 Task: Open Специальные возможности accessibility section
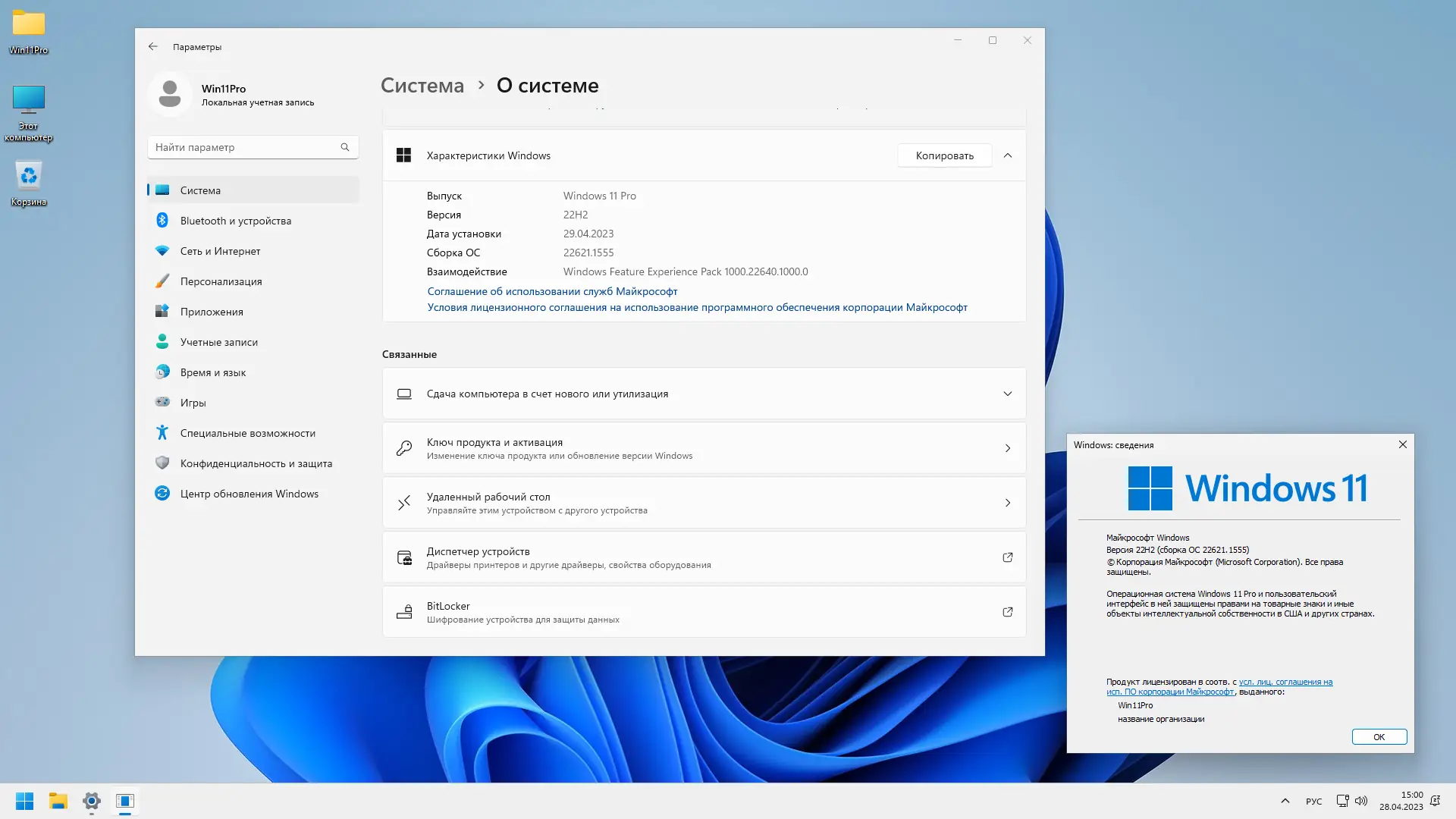coord(247,433)
